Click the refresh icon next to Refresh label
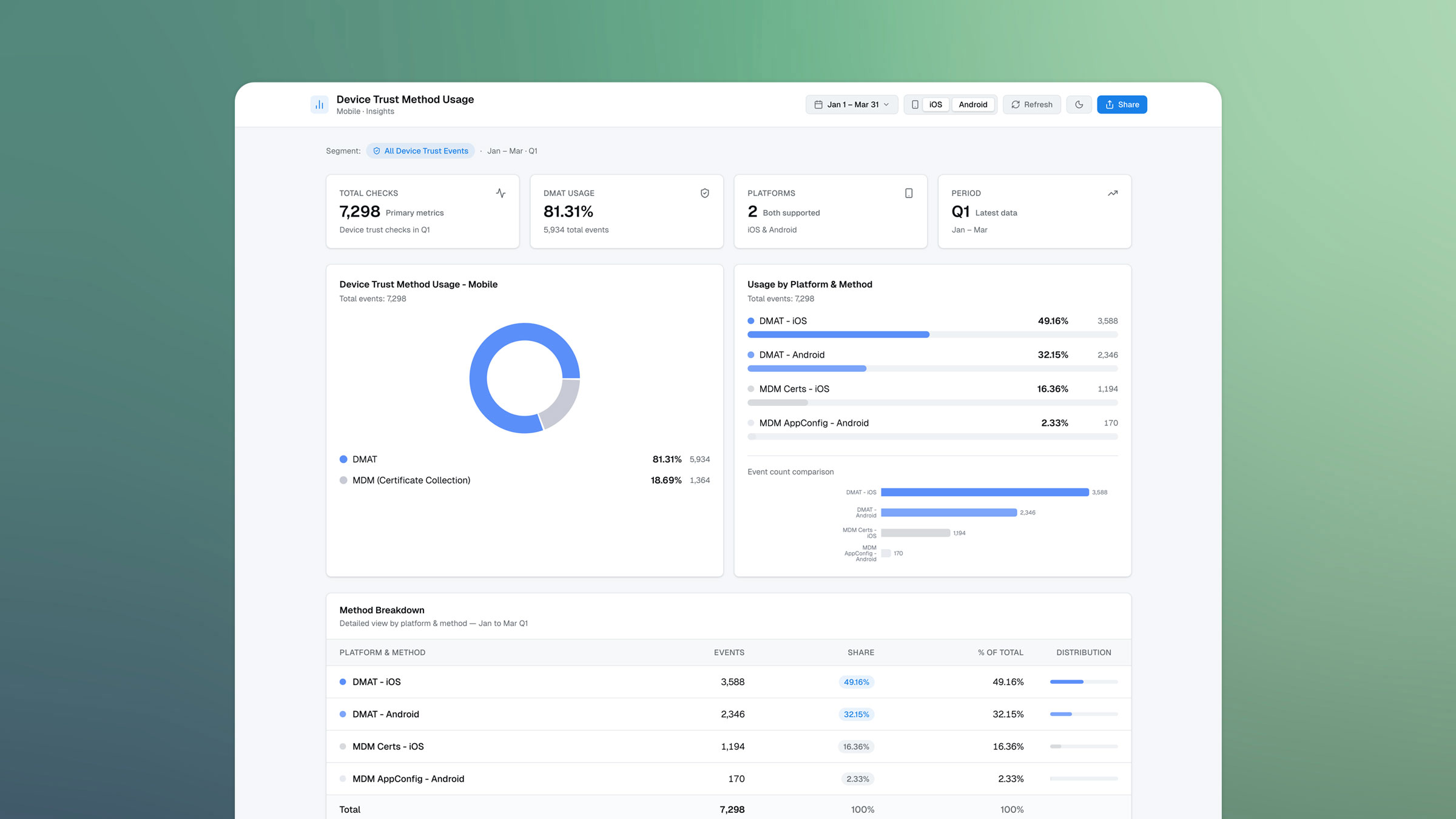 coord(1015,104)
